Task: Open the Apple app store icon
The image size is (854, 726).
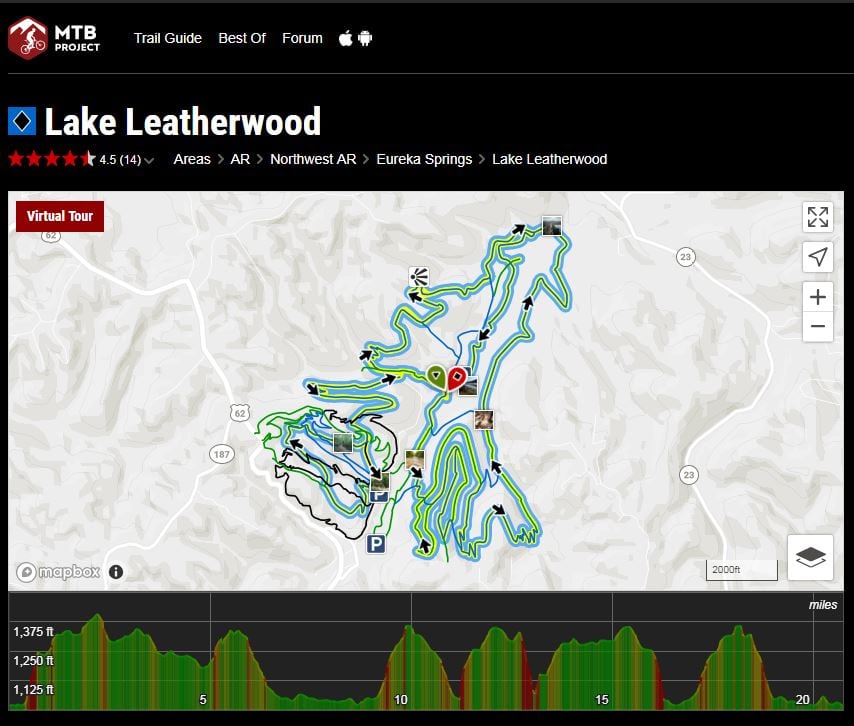Action: [x=345, y=38]
